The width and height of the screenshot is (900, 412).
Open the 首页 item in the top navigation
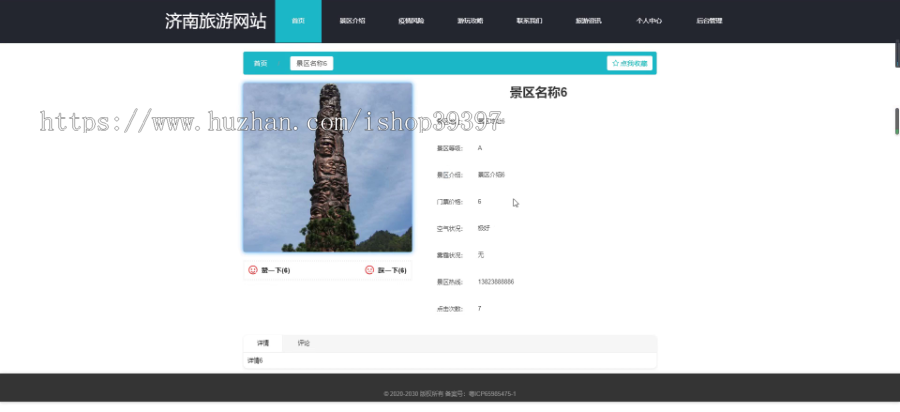(298, 21)
